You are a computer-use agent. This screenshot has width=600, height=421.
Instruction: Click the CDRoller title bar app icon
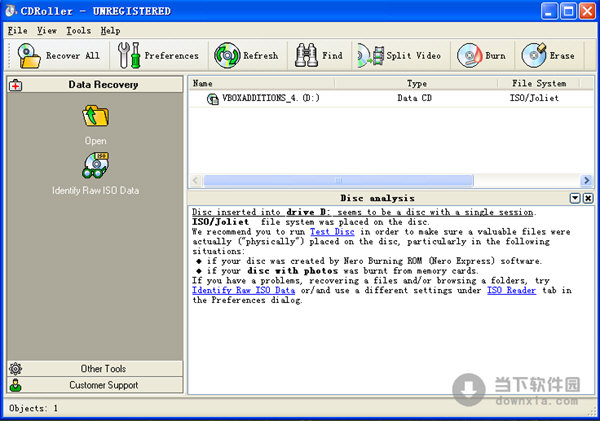pos(10,11)
